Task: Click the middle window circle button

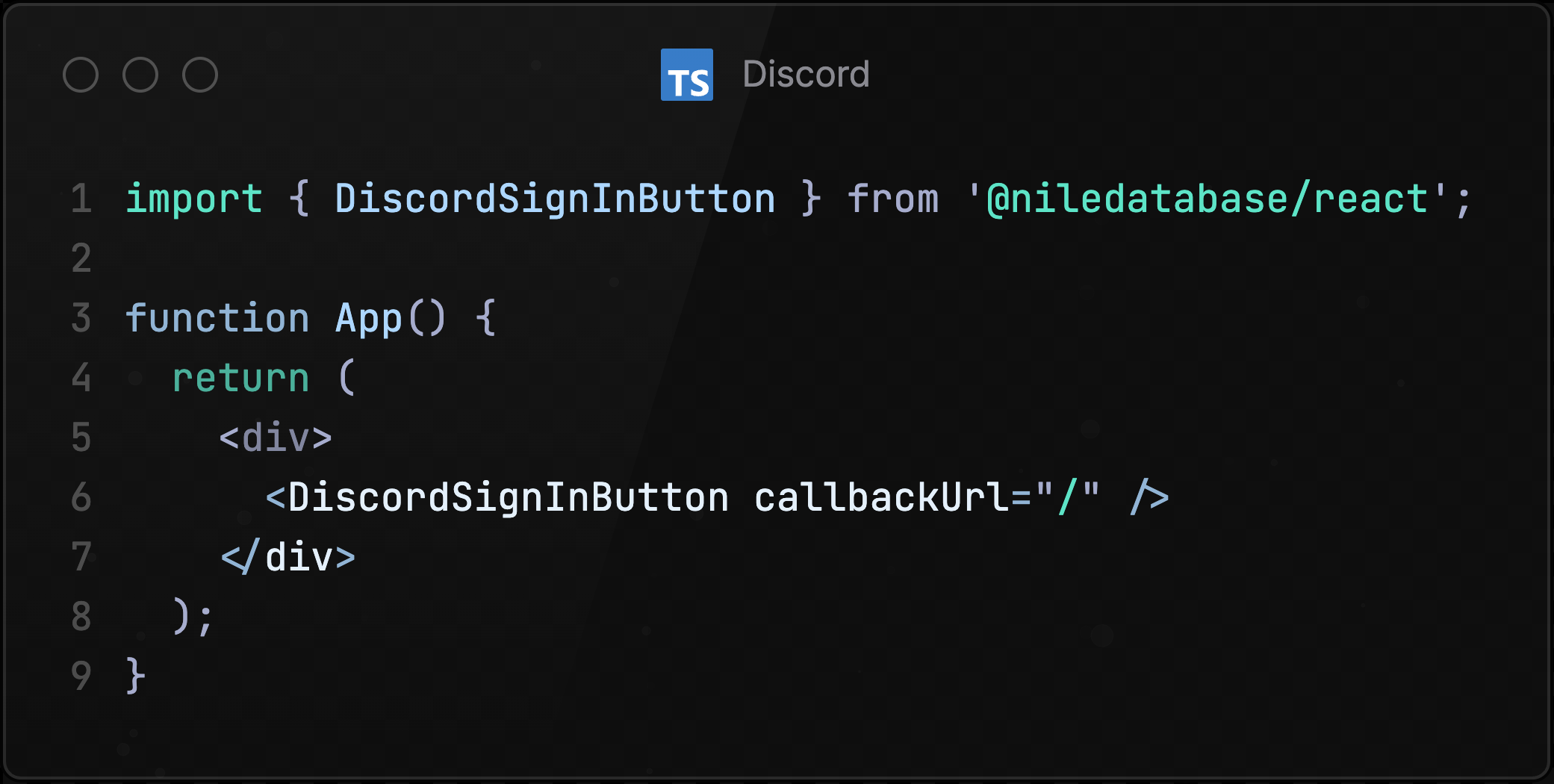Action: [140, 75]
